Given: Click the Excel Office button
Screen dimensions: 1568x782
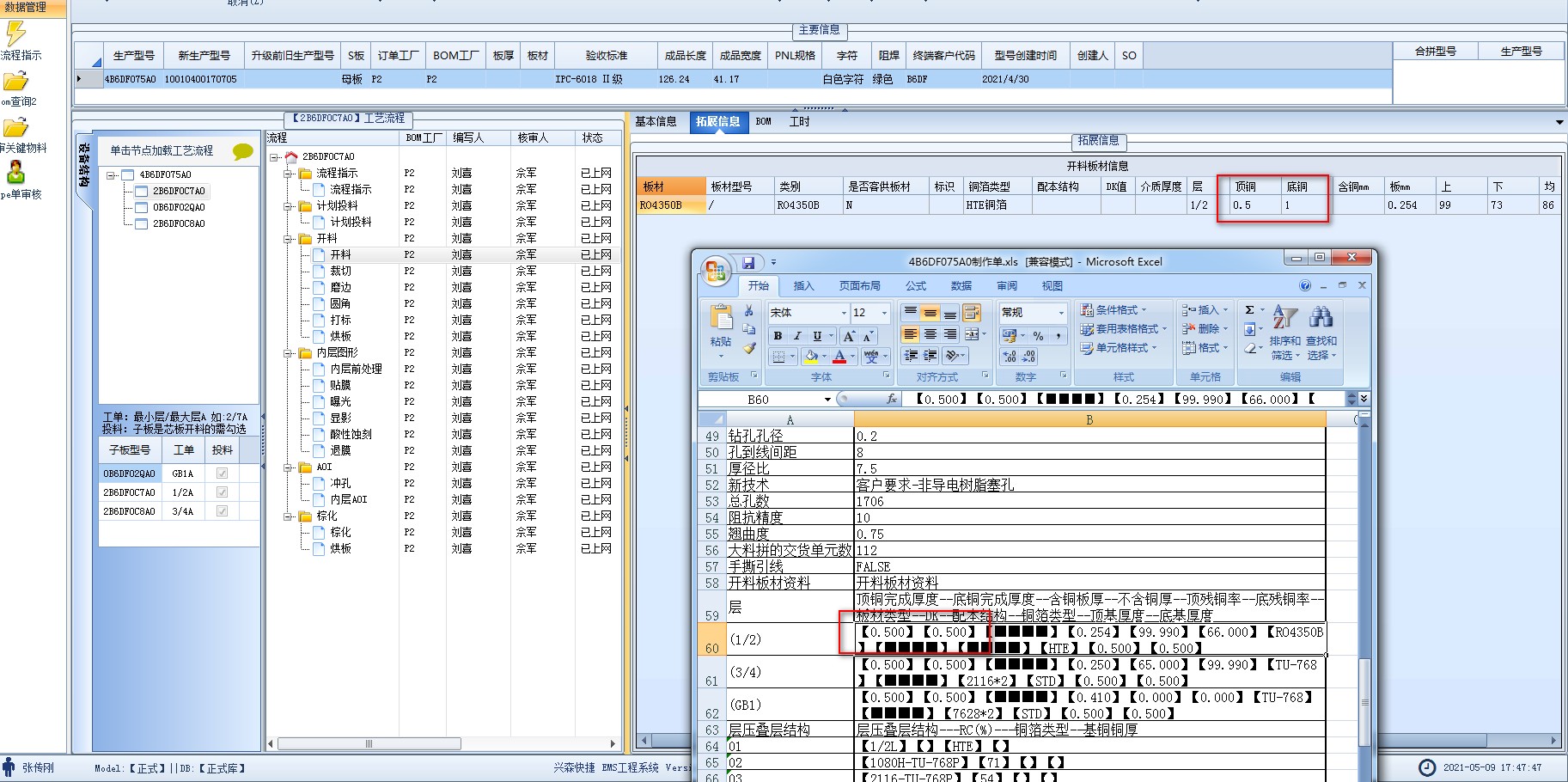Looking at the screenshot, I should point(715,271).
